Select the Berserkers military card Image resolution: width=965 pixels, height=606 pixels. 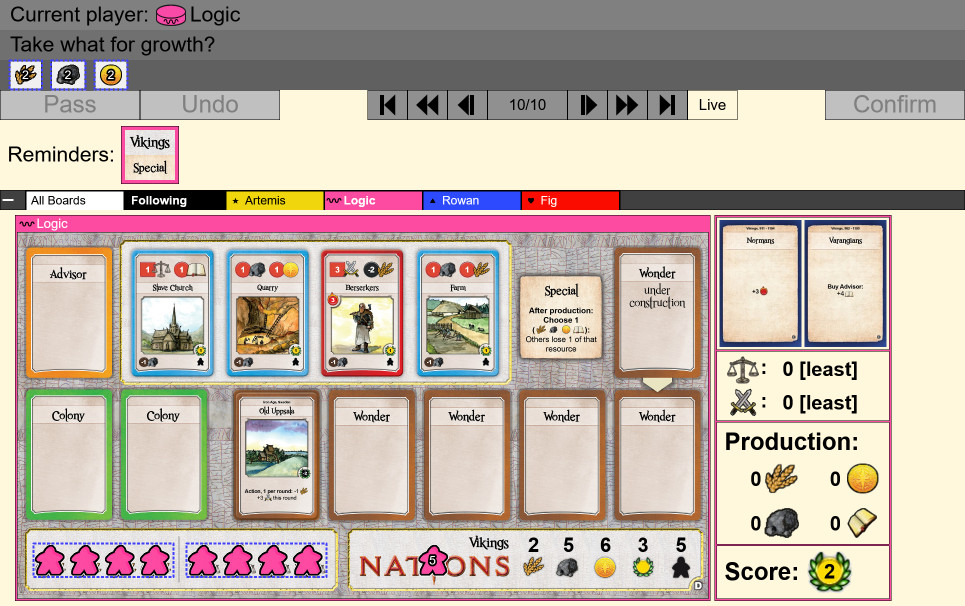pyautogui.click(x=362, y=313)
